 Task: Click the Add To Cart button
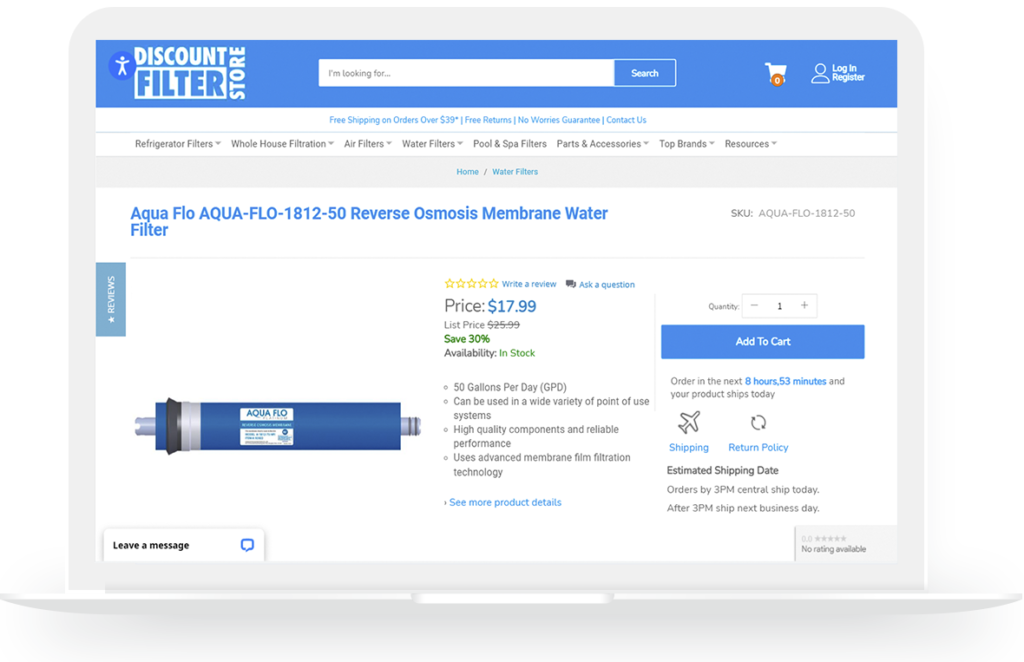[x=762, y=342]
